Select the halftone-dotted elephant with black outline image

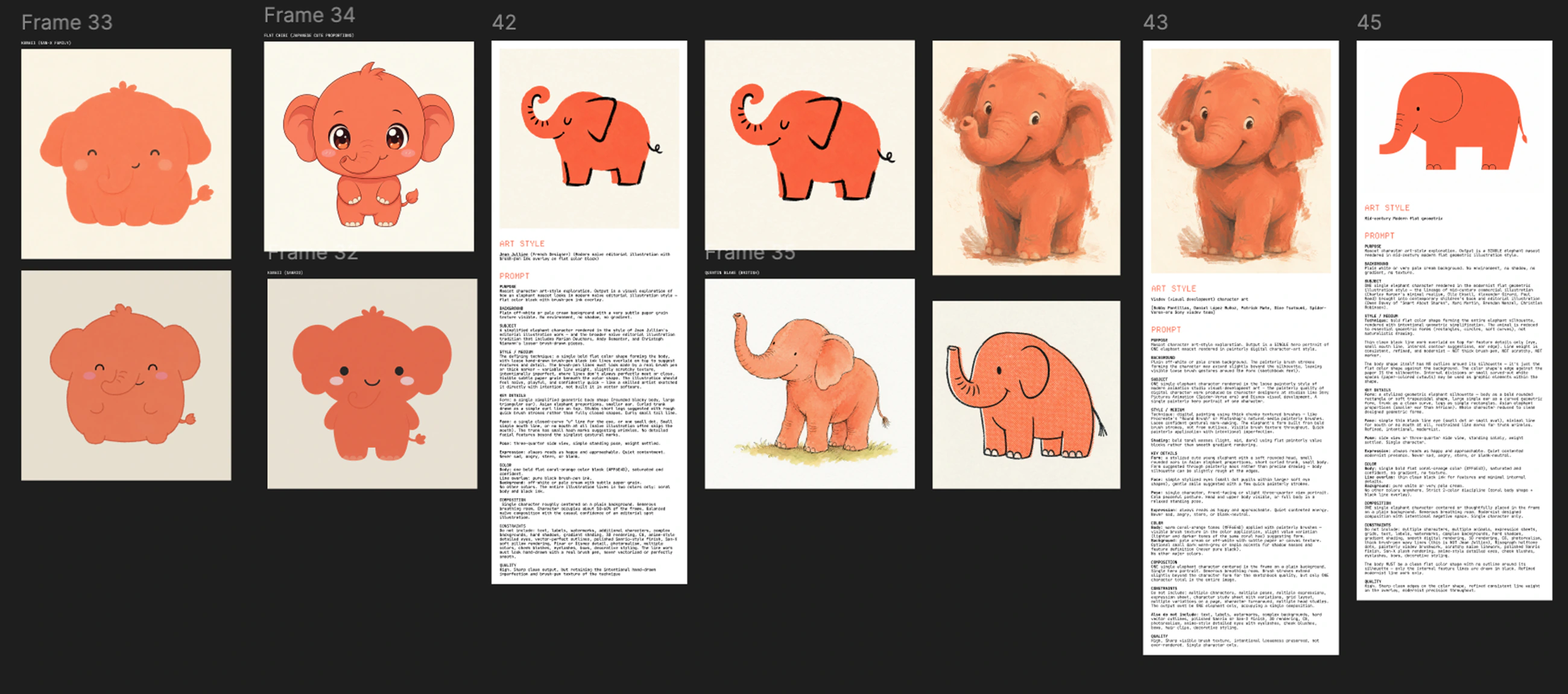[x=1026, y=394]
